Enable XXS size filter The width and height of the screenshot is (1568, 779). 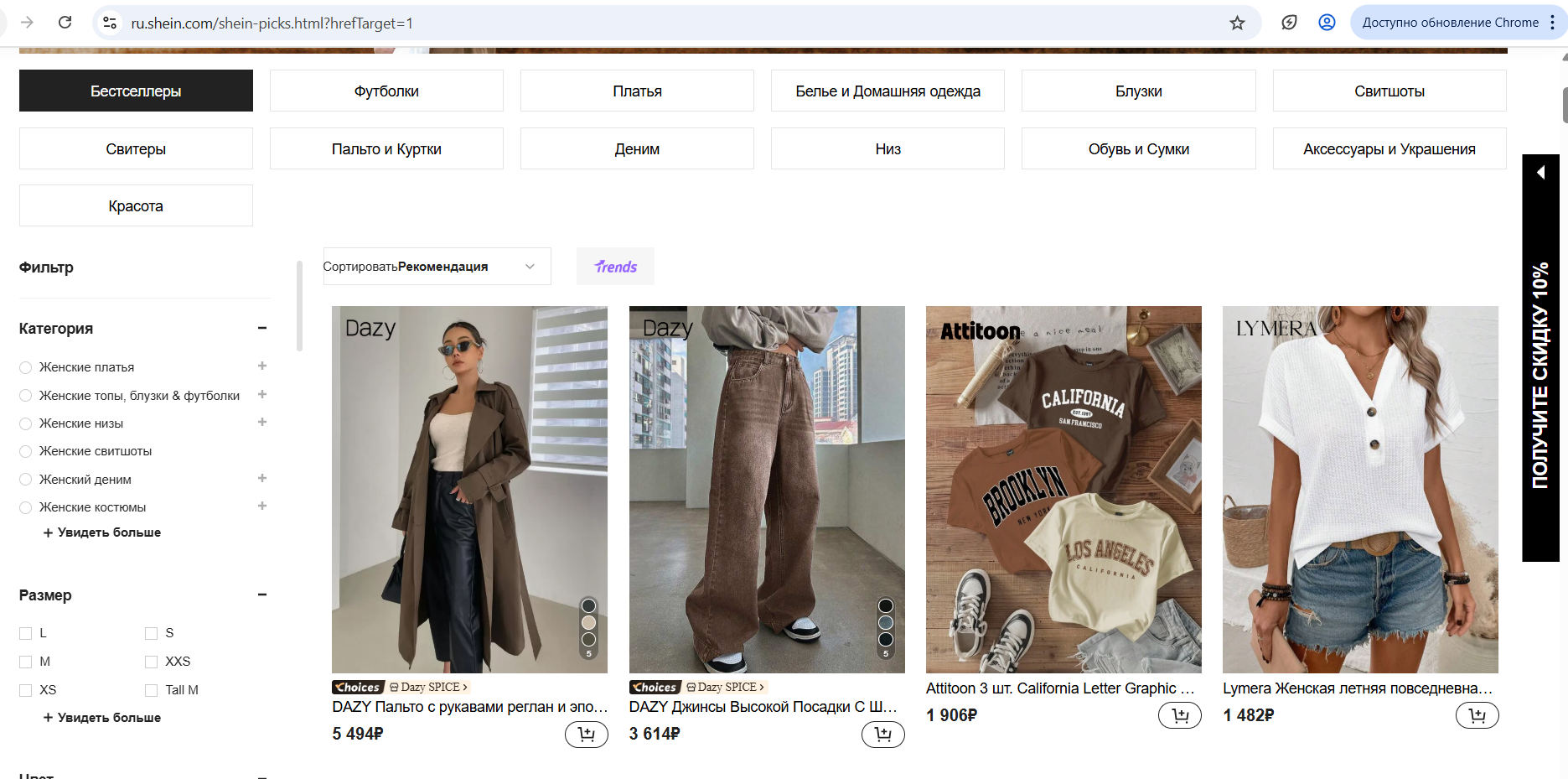152,662
